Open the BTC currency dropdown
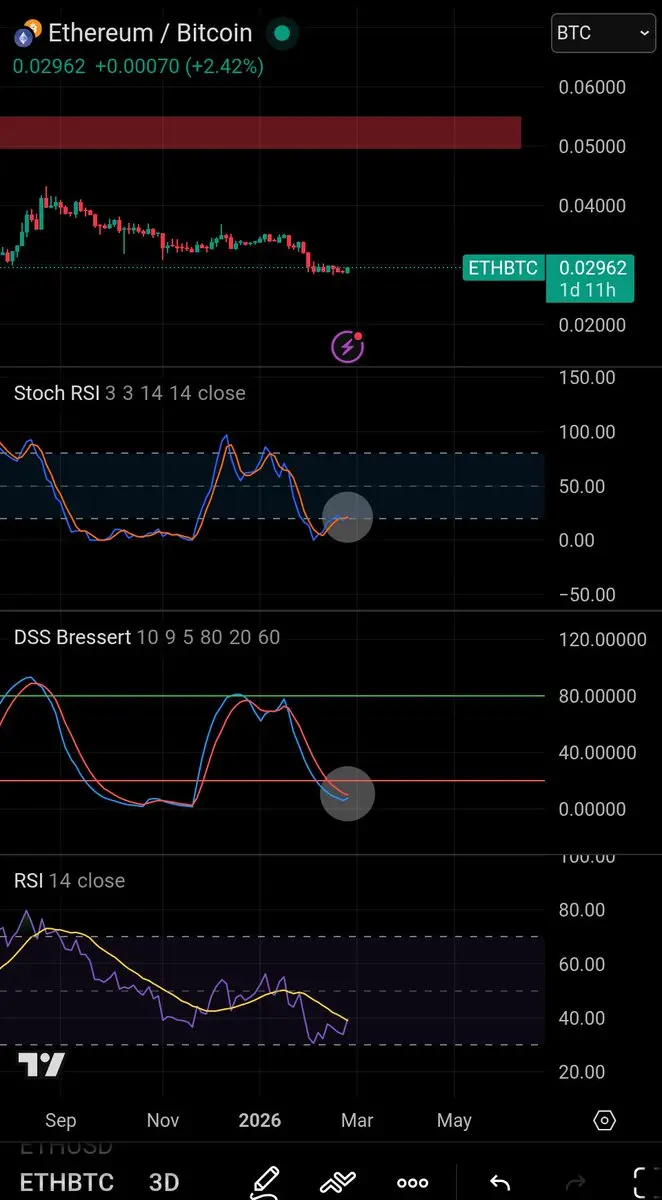 (x=604, y=33)
